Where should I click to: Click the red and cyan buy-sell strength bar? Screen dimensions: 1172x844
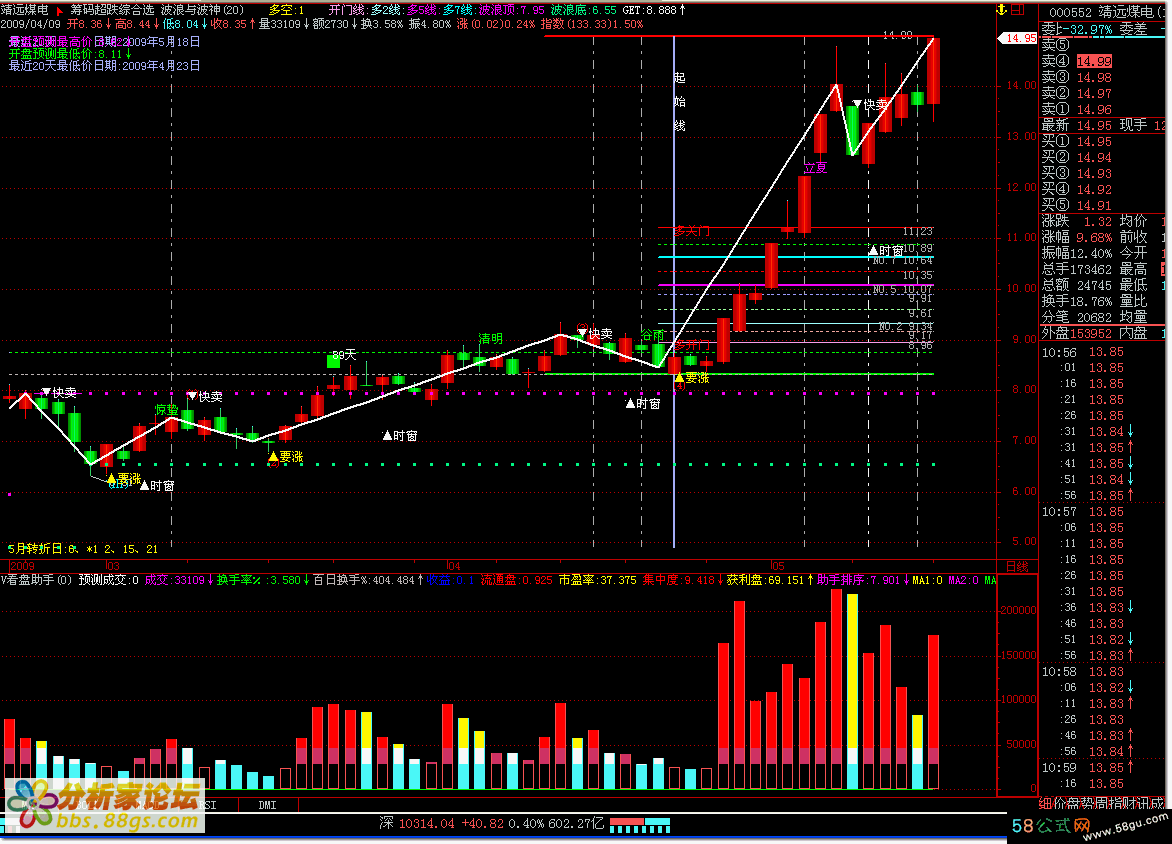(640, 825)
